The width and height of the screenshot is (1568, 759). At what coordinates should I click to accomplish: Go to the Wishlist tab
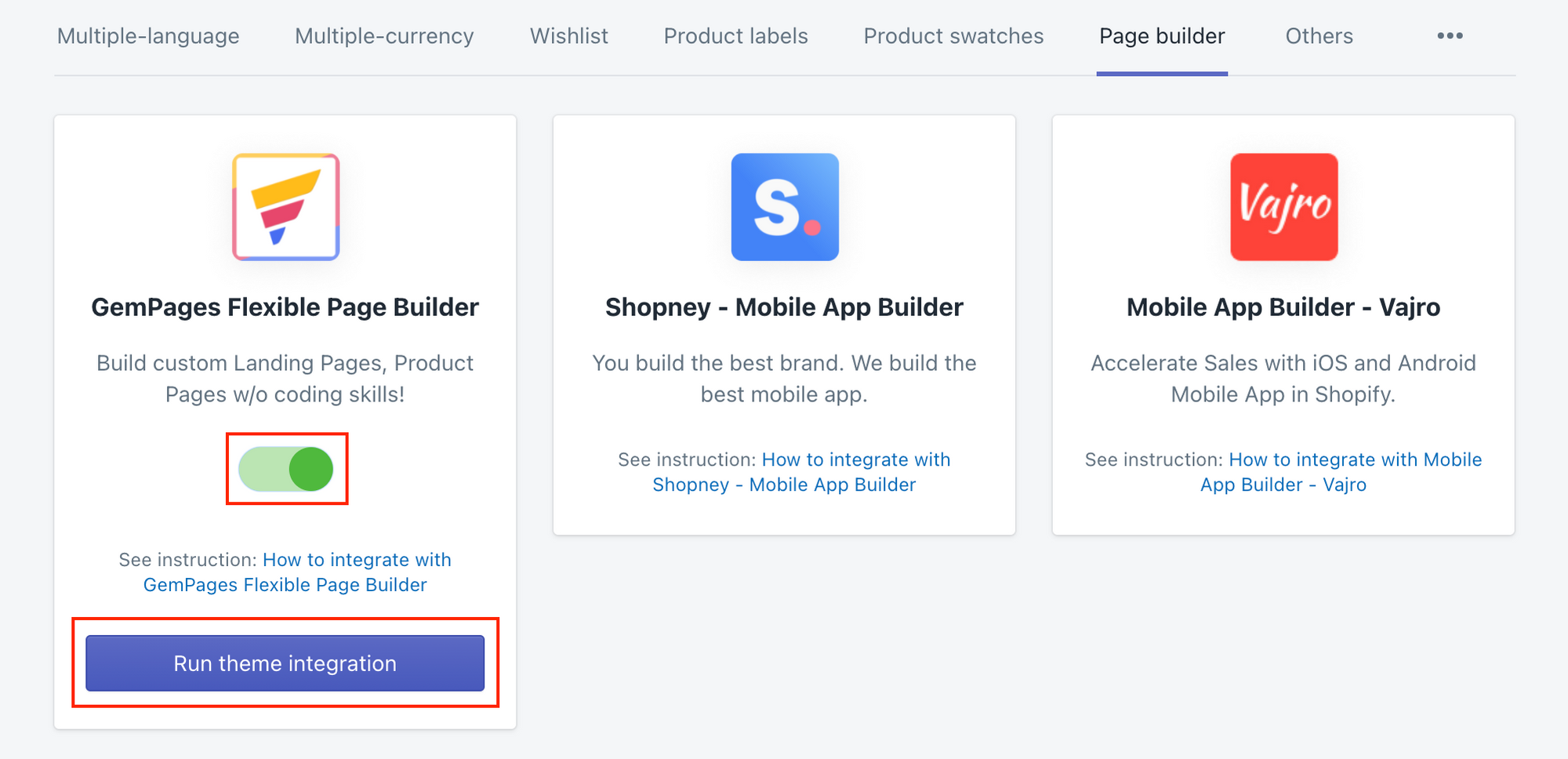[x=568, y=36]
